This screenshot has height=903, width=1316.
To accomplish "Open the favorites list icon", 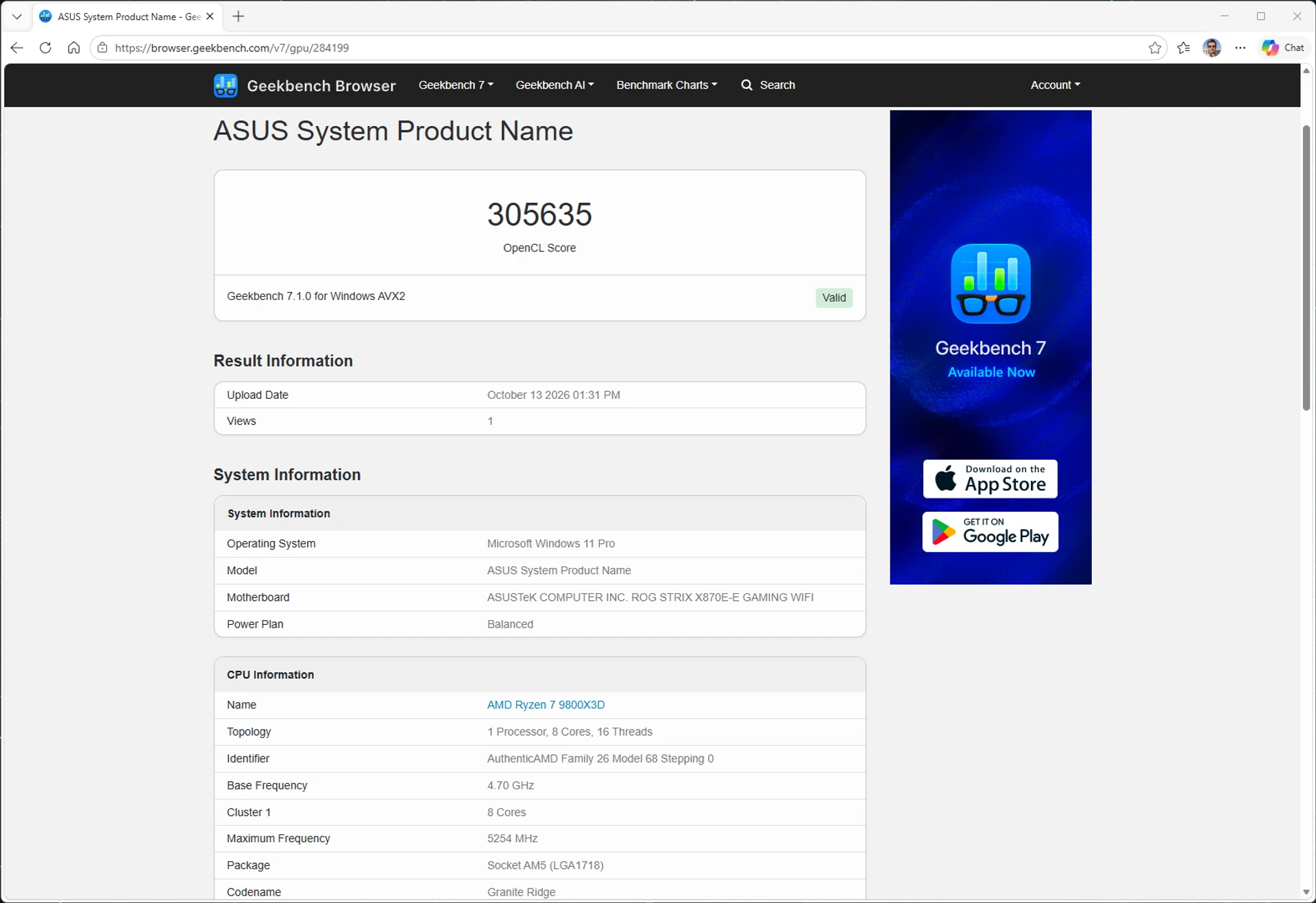I will pos(1184,48).
